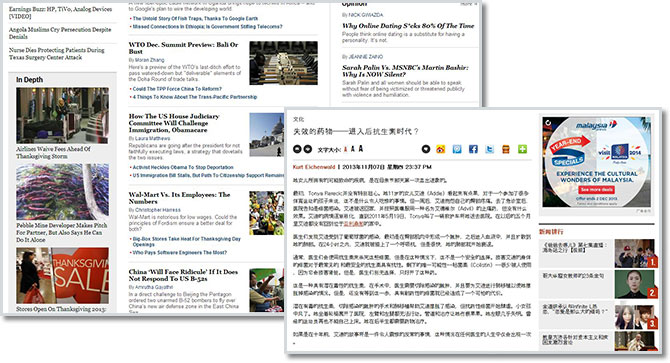The image size is (670, 363).
Task: Select the smallest red A font size
Action: pyautogui.click(x=346, y=149)
